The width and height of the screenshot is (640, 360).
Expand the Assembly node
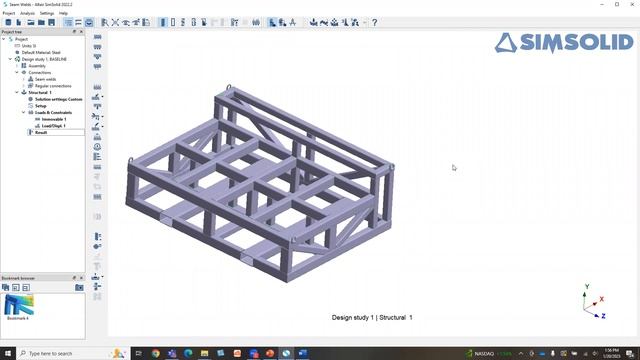(x=17, y=66)
